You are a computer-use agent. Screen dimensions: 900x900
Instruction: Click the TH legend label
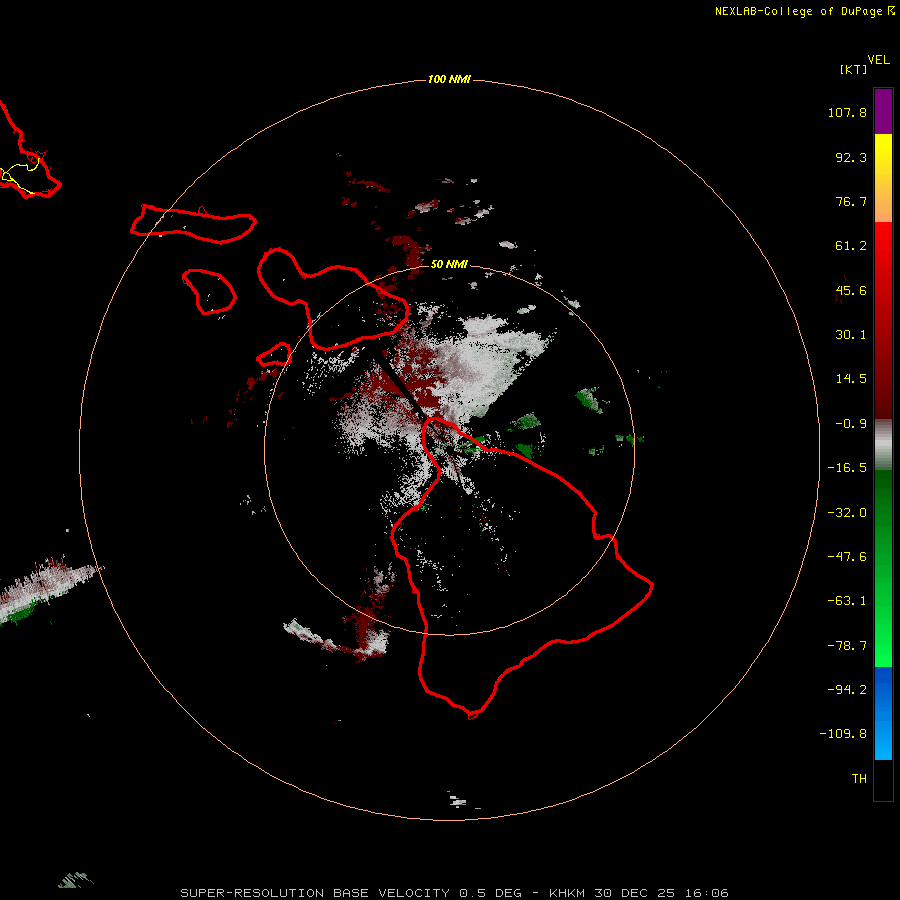(x=859, y=778)
